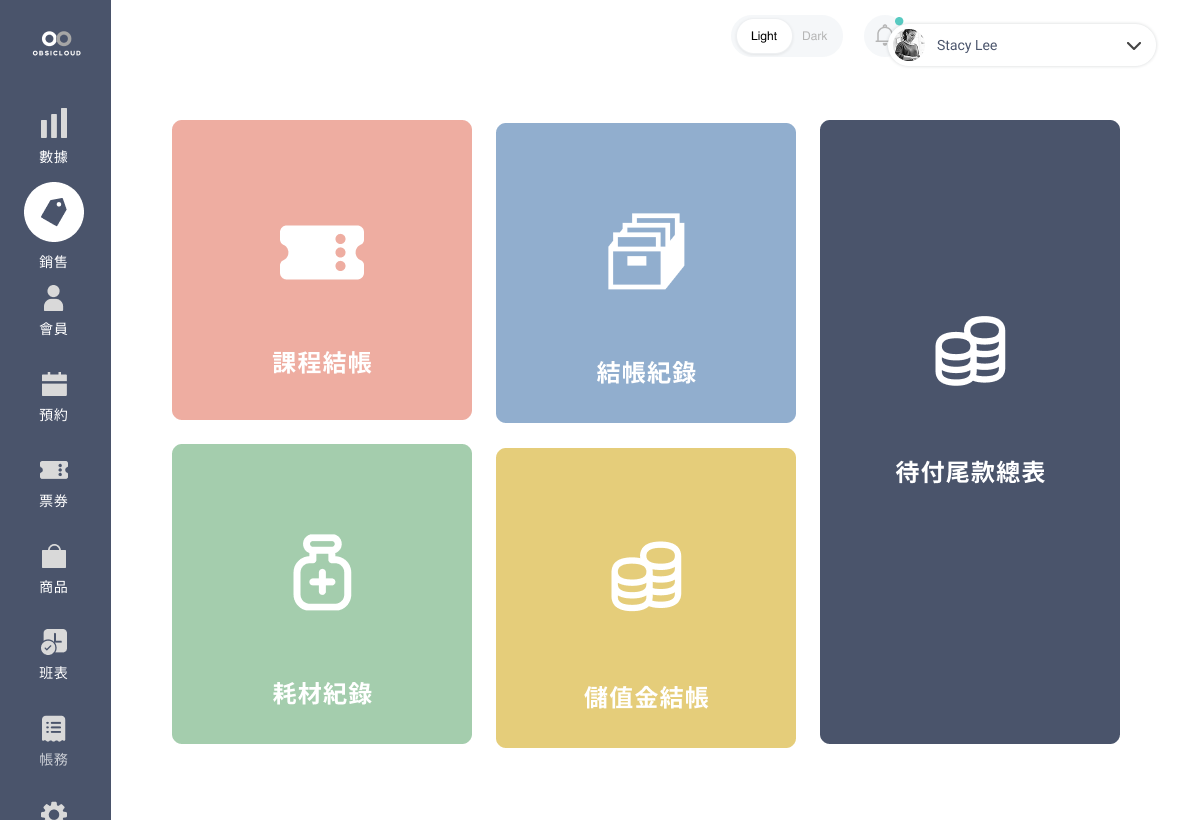Click the OBSICLOUD logo
Viewport: 1180px width, 820px height.
pyautogui.click(x=56, y=43)
